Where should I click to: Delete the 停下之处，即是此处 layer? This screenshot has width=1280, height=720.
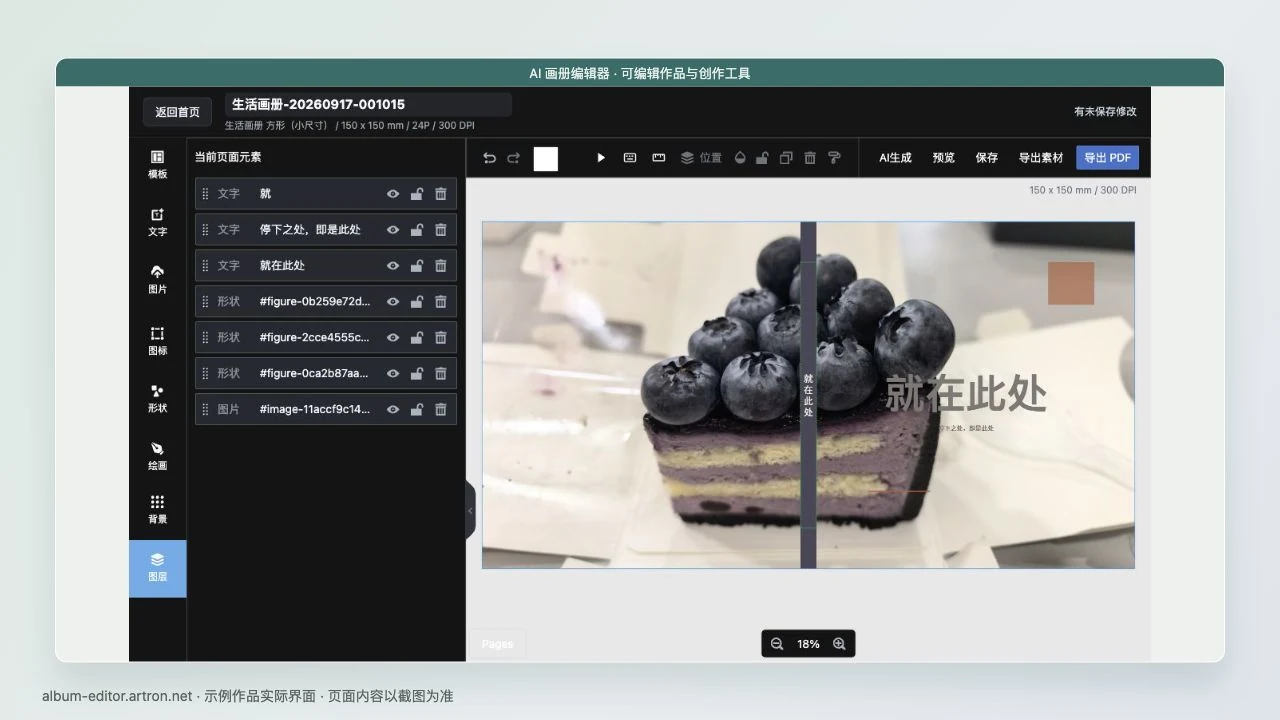(441, 229)
